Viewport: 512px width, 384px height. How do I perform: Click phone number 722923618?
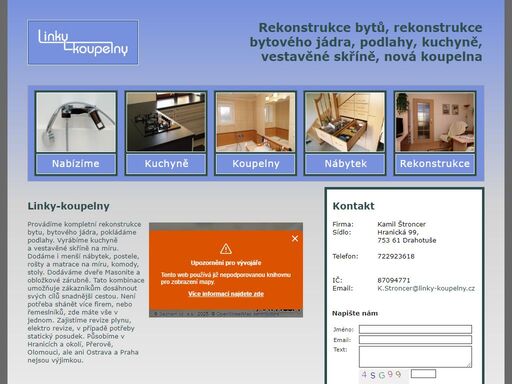[396, 256]
